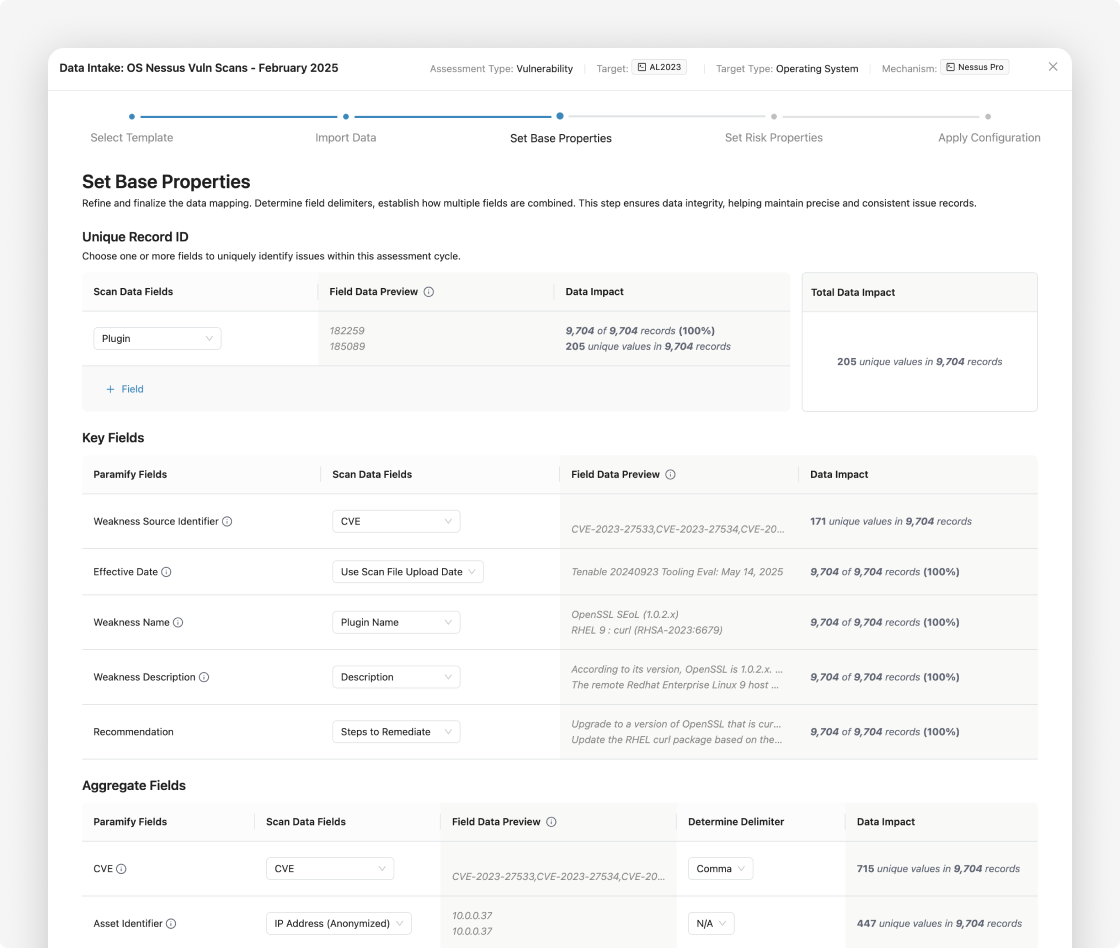Open the Description dropdown
1120x948 pixels.
click(396, 677)
